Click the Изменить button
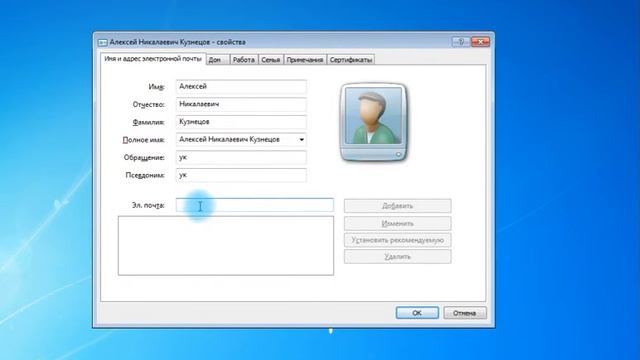640x360 pixels. click(x=398, y=224)
